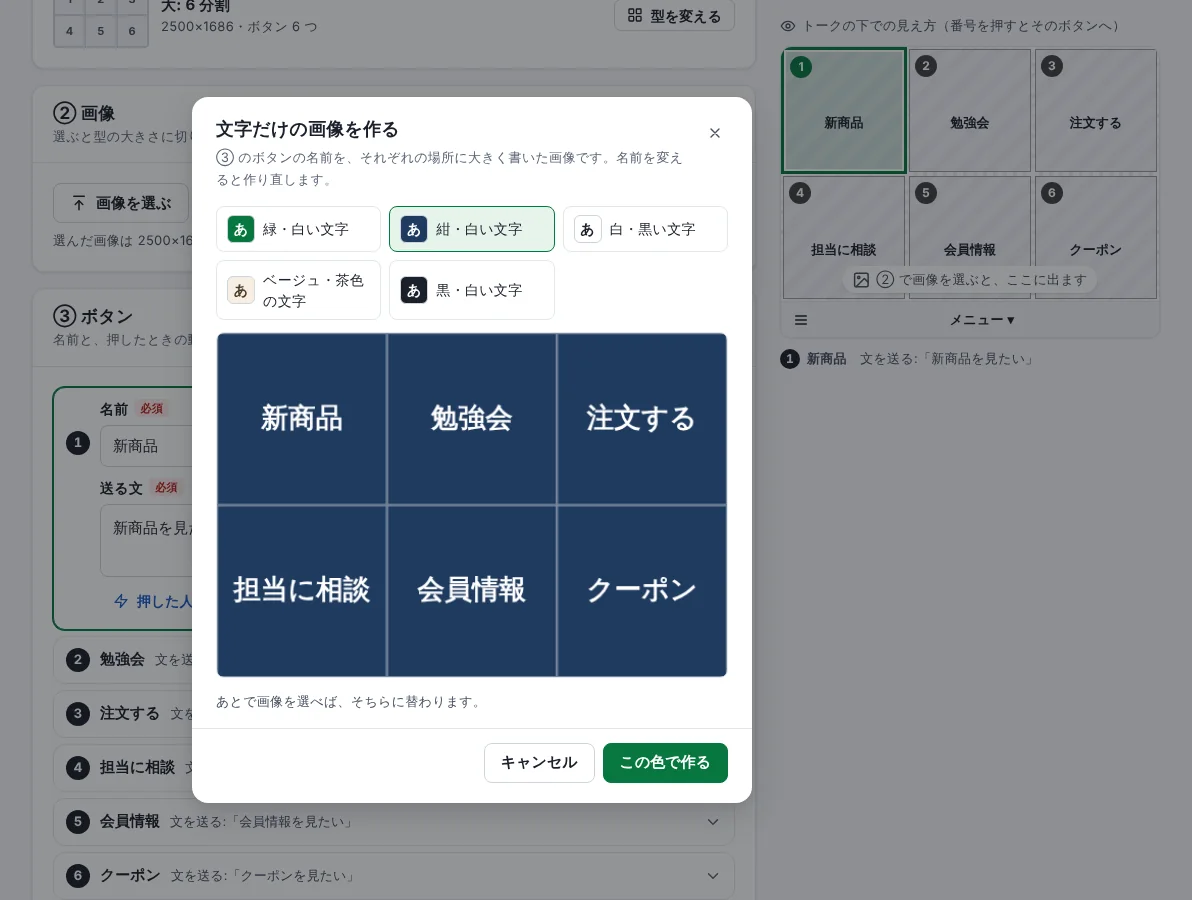Click the hamburger icon in preview bar
1192x900 pixels.
coord(800,320)
